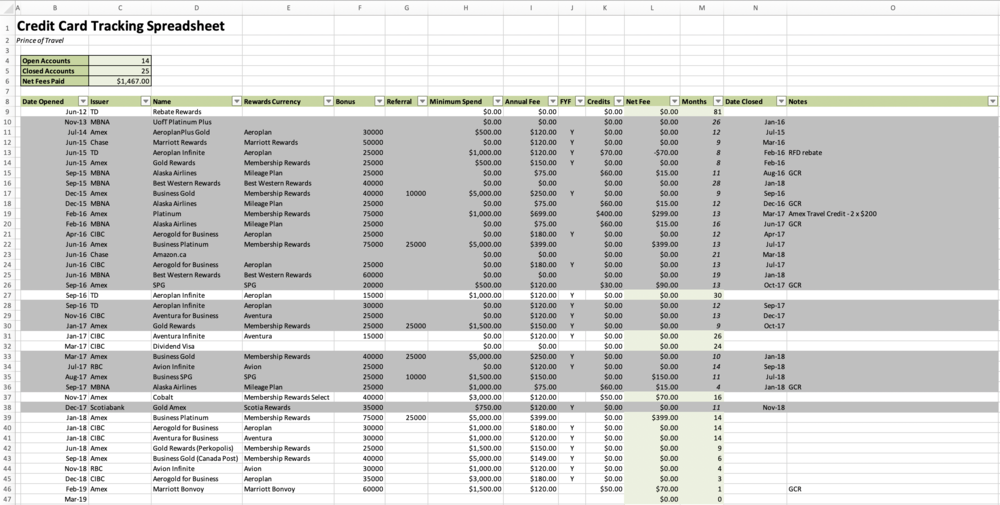Expand the Bonus column filter
The image size is (1000, 505).
(379, 101)
